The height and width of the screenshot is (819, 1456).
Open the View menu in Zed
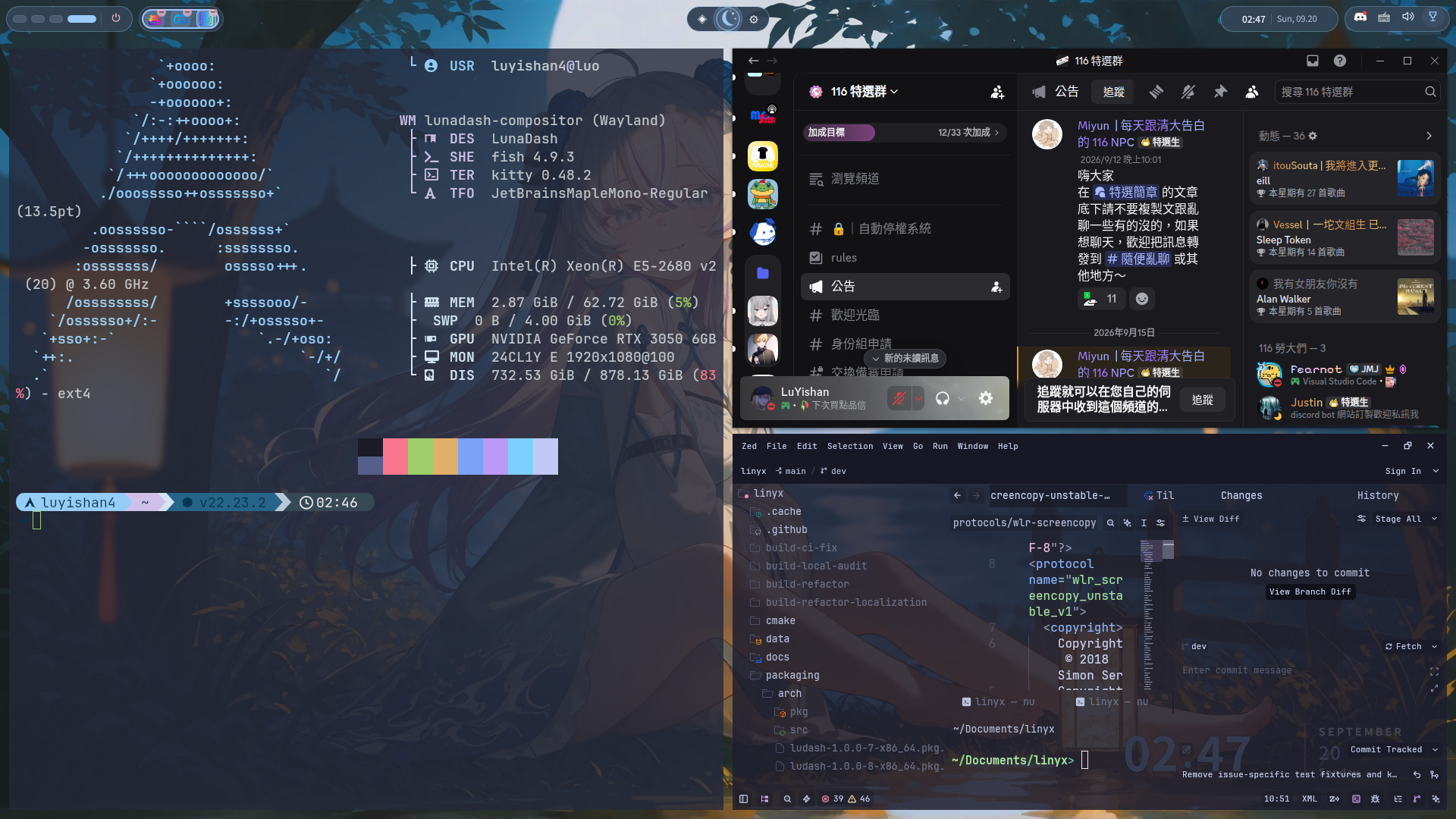coord(893,447)
